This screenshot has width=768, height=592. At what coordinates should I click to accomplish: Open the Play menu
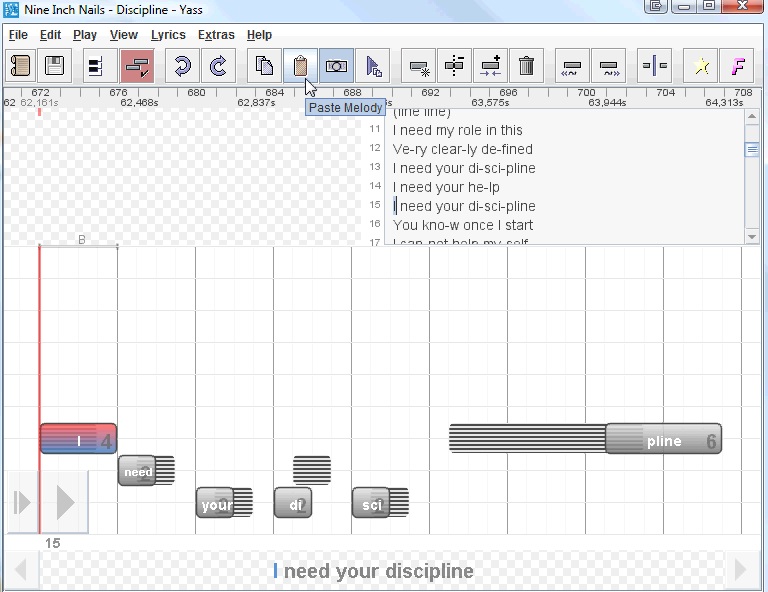click(85, 35)
